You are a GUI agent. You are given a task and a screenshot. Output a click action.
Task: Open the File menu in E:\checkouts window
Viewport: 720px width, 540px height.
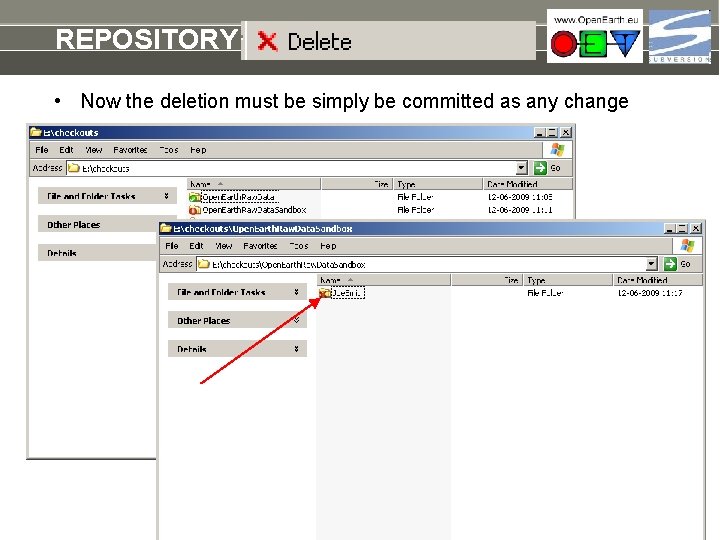pyautogui.click(x=41, y=150)
